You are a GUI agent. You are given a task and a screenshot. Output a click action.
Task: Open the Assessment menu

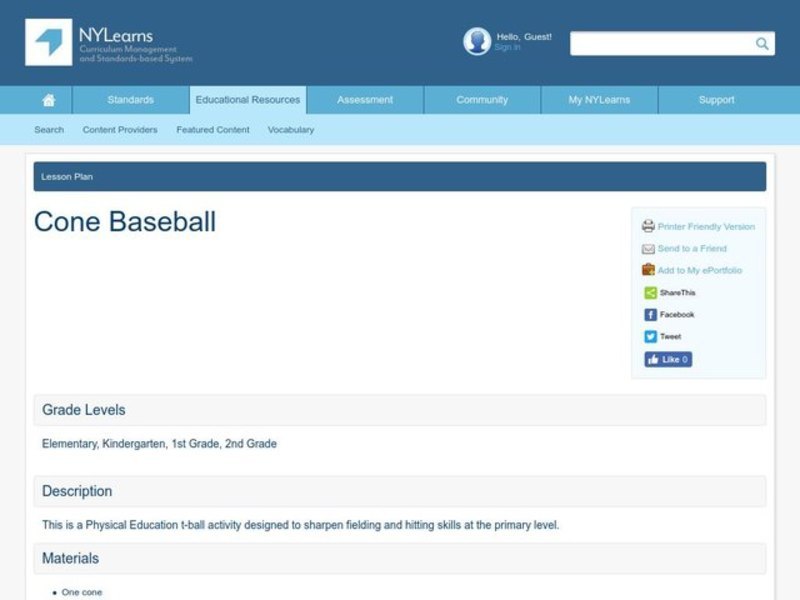pyautogui.click(x=364, y=99)
